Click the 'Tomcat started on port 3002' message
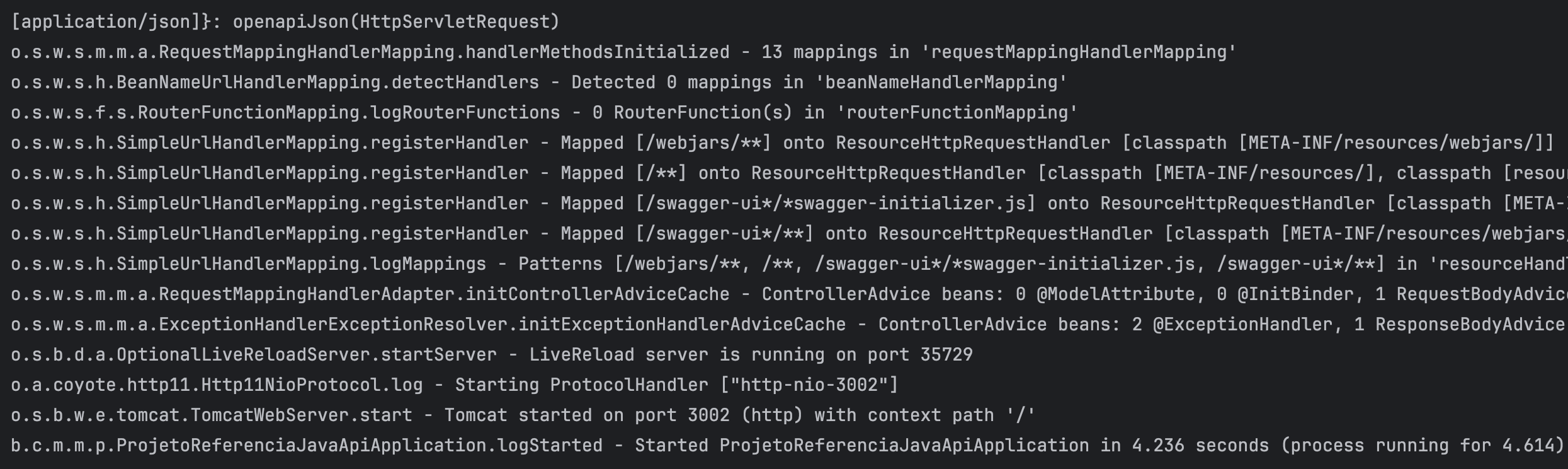The image size is (1568, 469). click(587, 415)
